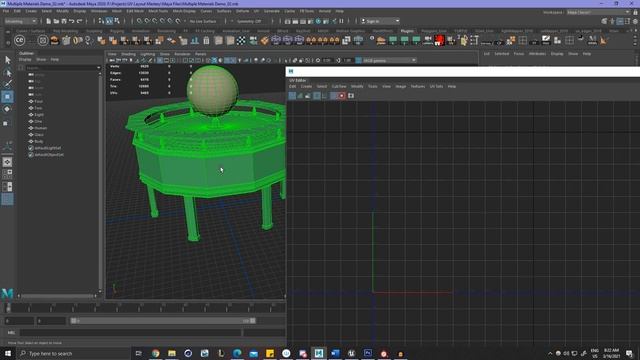Toggle visibility of One in Outliner
The width and height of the screenshot is (640, 360).
(31, 121)
